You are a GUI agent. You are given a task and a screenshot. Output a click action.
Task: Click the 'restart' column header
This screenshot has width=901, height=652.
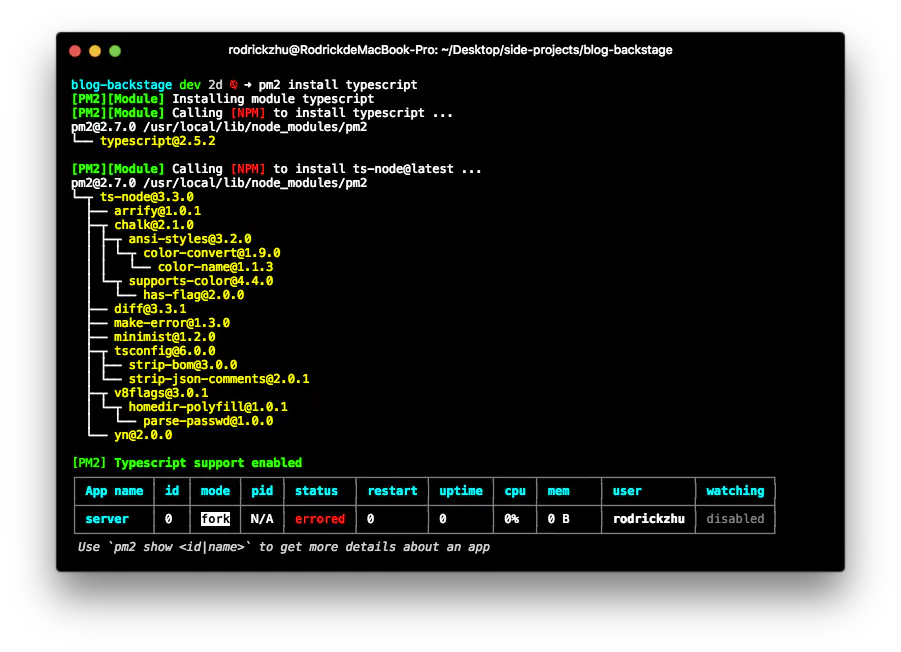(x=392, y=491)
